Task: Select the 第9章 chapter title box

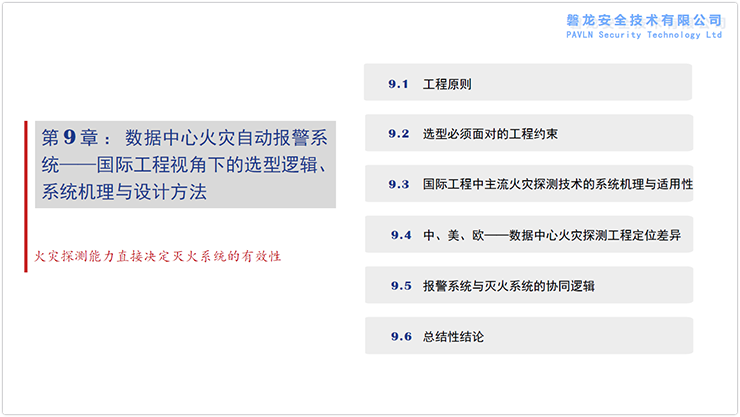Action: tap(185, 165)
